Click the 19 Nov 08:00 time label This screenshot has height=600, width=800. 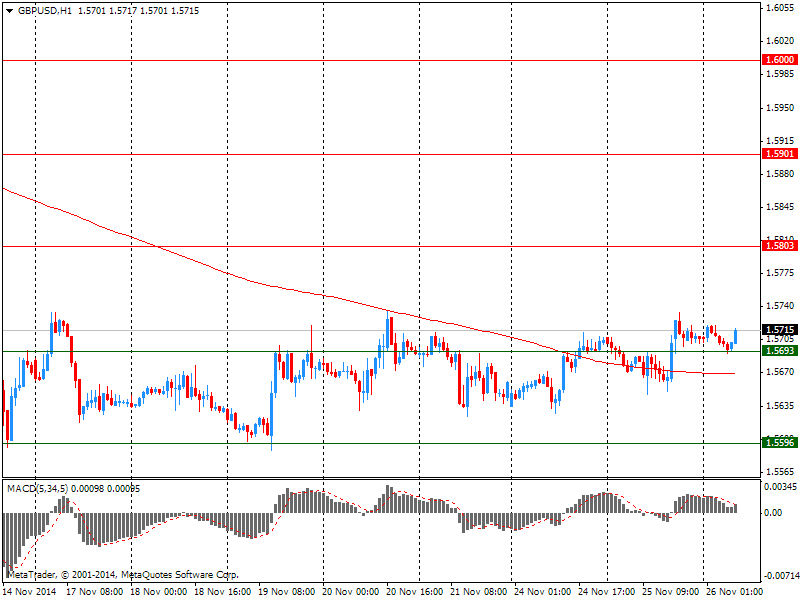pos(286,592)
